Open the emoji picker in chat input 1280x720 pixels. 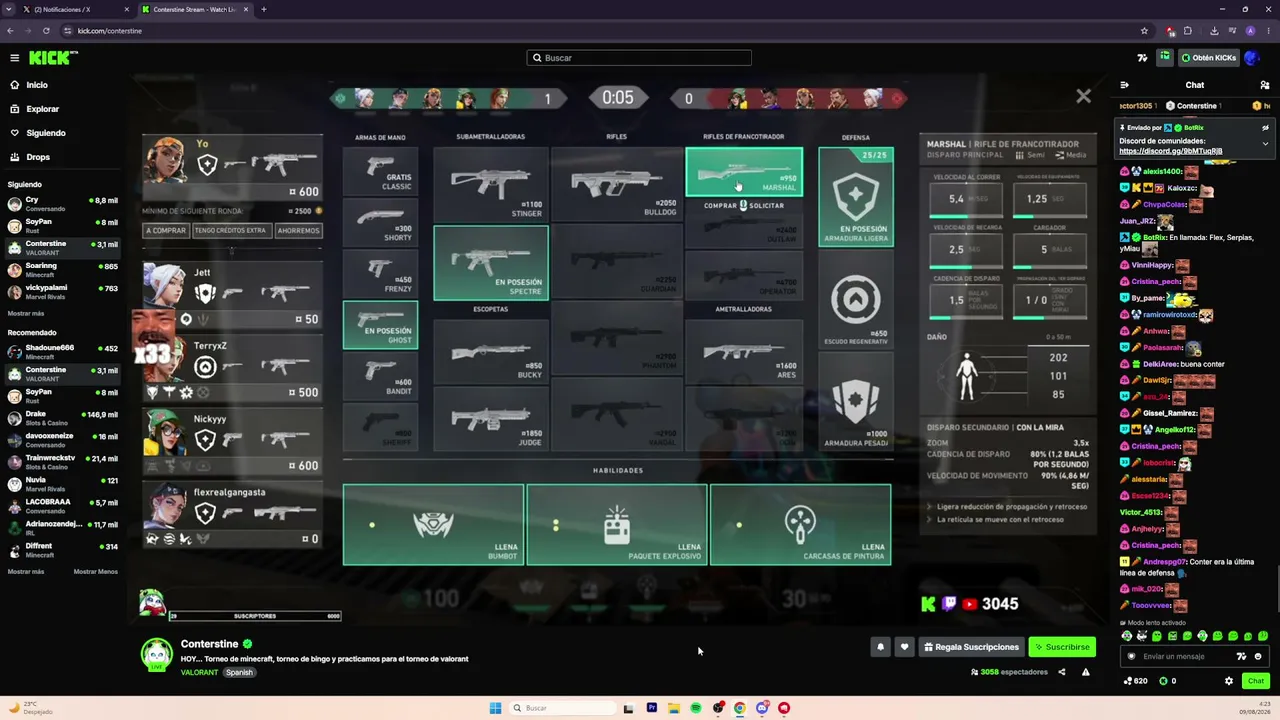[1258, 657]
